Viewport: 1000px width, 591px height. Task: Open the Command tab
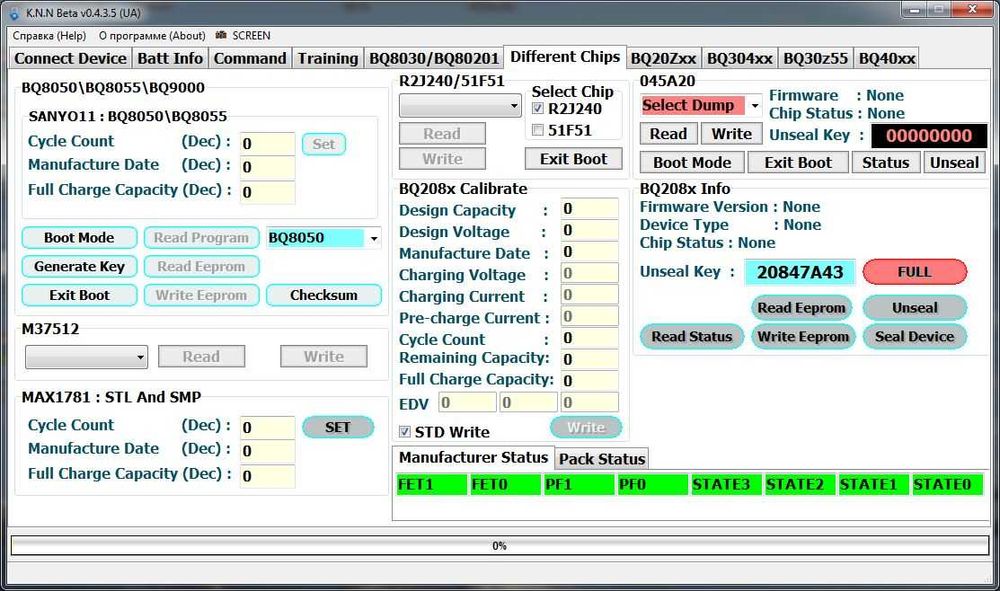tap(249, 58)
